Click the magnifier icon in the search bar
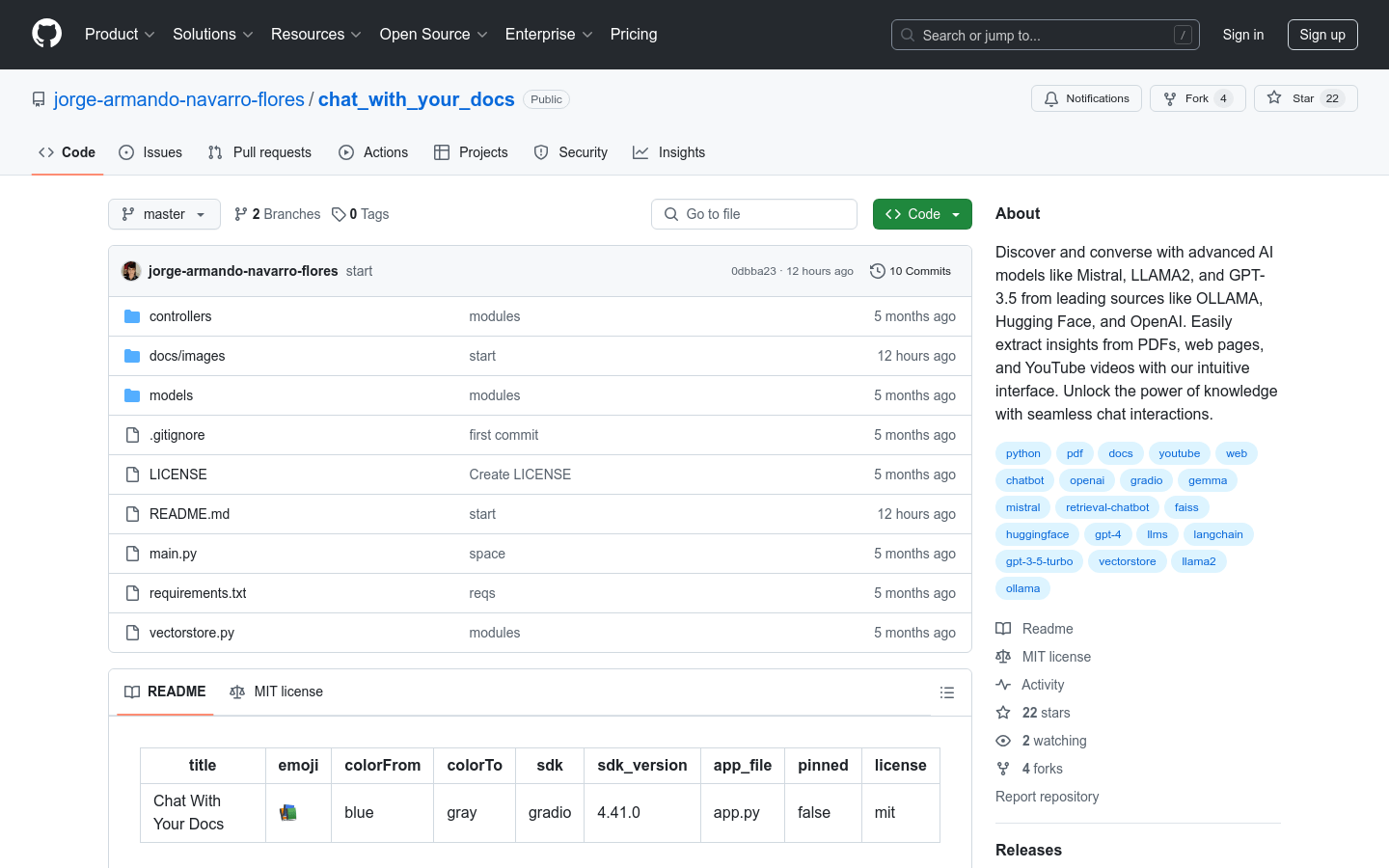 click(908, 35)
